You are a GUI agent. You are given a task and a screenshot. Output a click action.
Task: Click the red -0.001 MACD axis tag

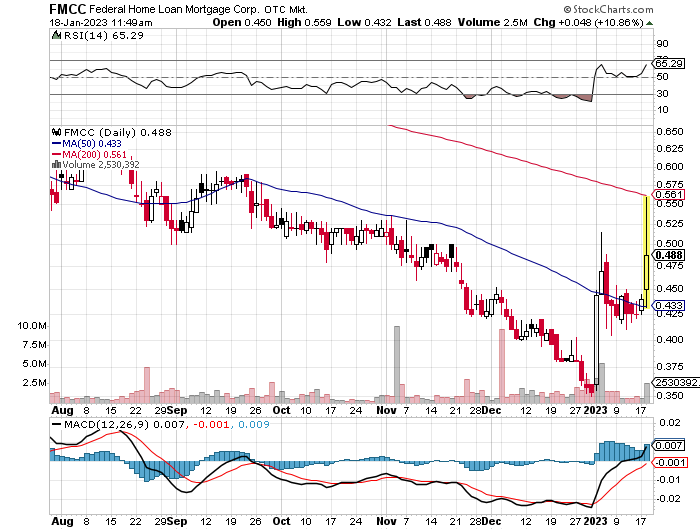(x=670, y=462)
